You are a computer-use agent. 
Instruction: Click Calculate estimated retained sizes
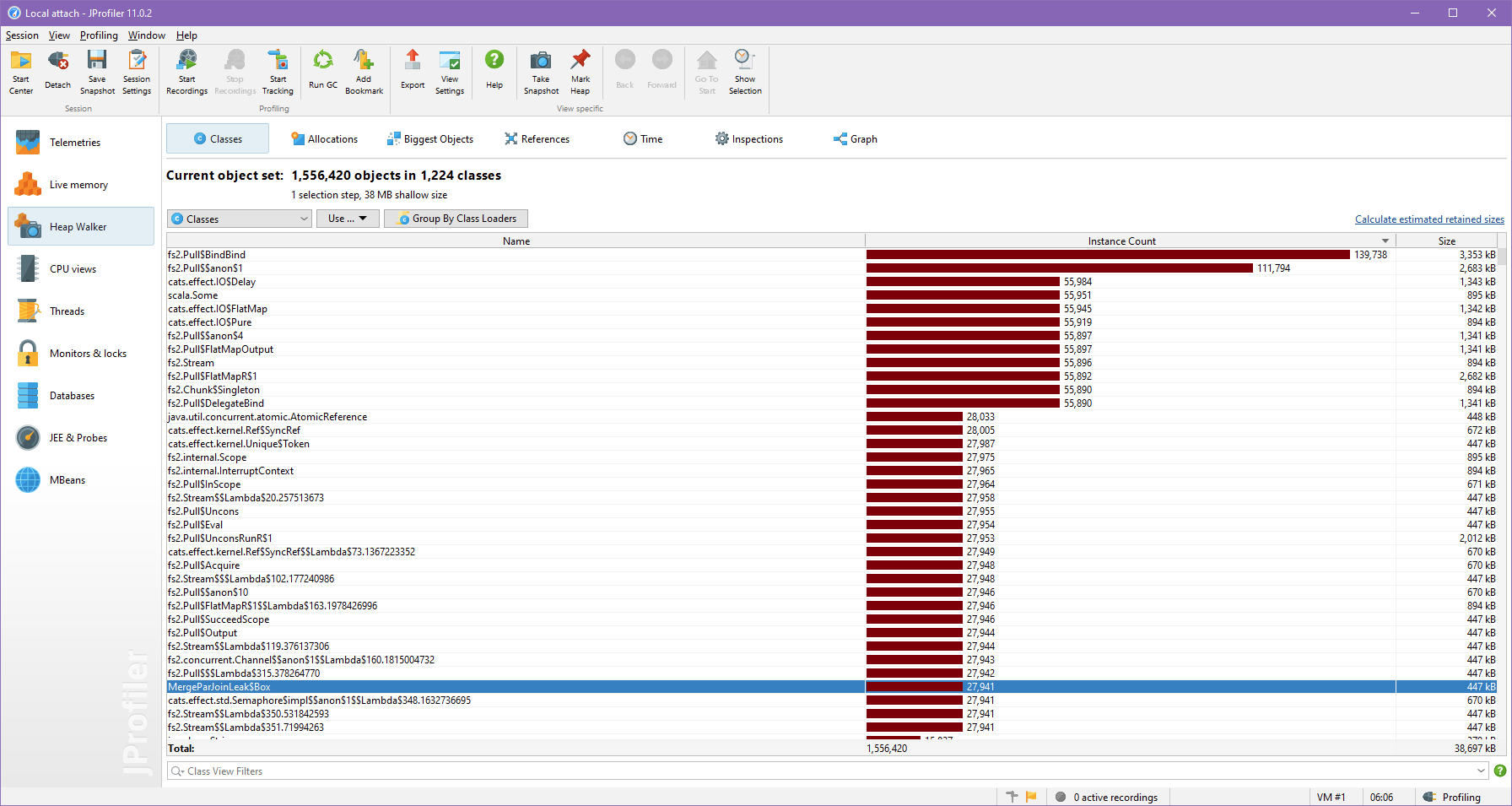click(1428, 219)
